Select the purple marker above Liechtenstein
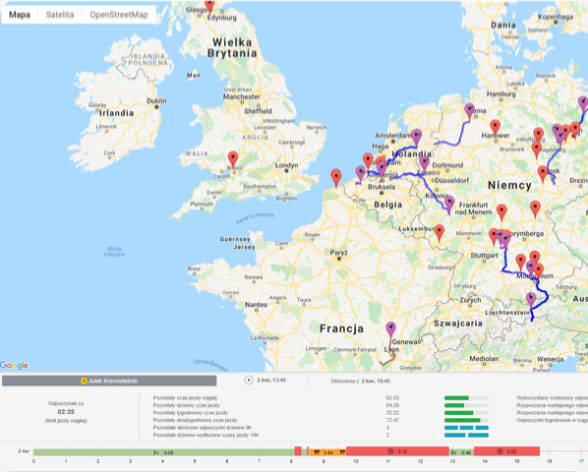This screenshot has width=588, height=472. pyautogui.click(x=531, y=300)
